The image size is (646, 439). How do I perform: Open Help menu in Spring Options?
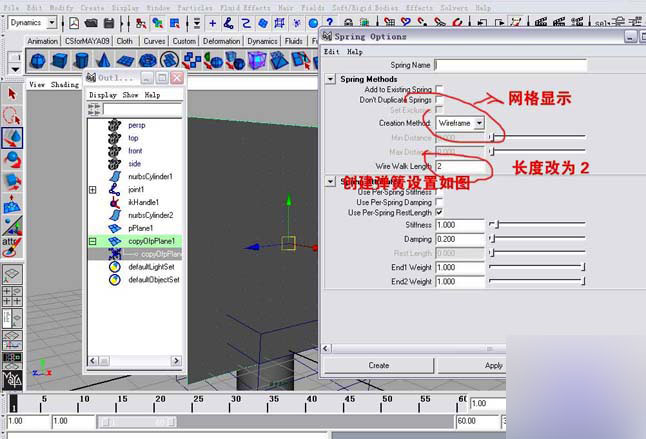coord(354,51)
